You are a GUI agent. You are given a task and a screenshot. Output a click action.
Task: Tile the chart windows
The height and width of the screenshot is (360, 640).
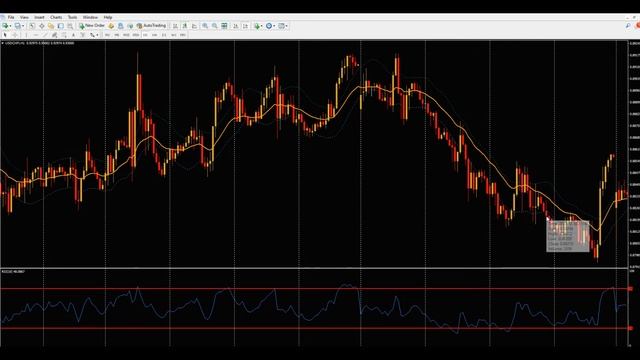224,26
